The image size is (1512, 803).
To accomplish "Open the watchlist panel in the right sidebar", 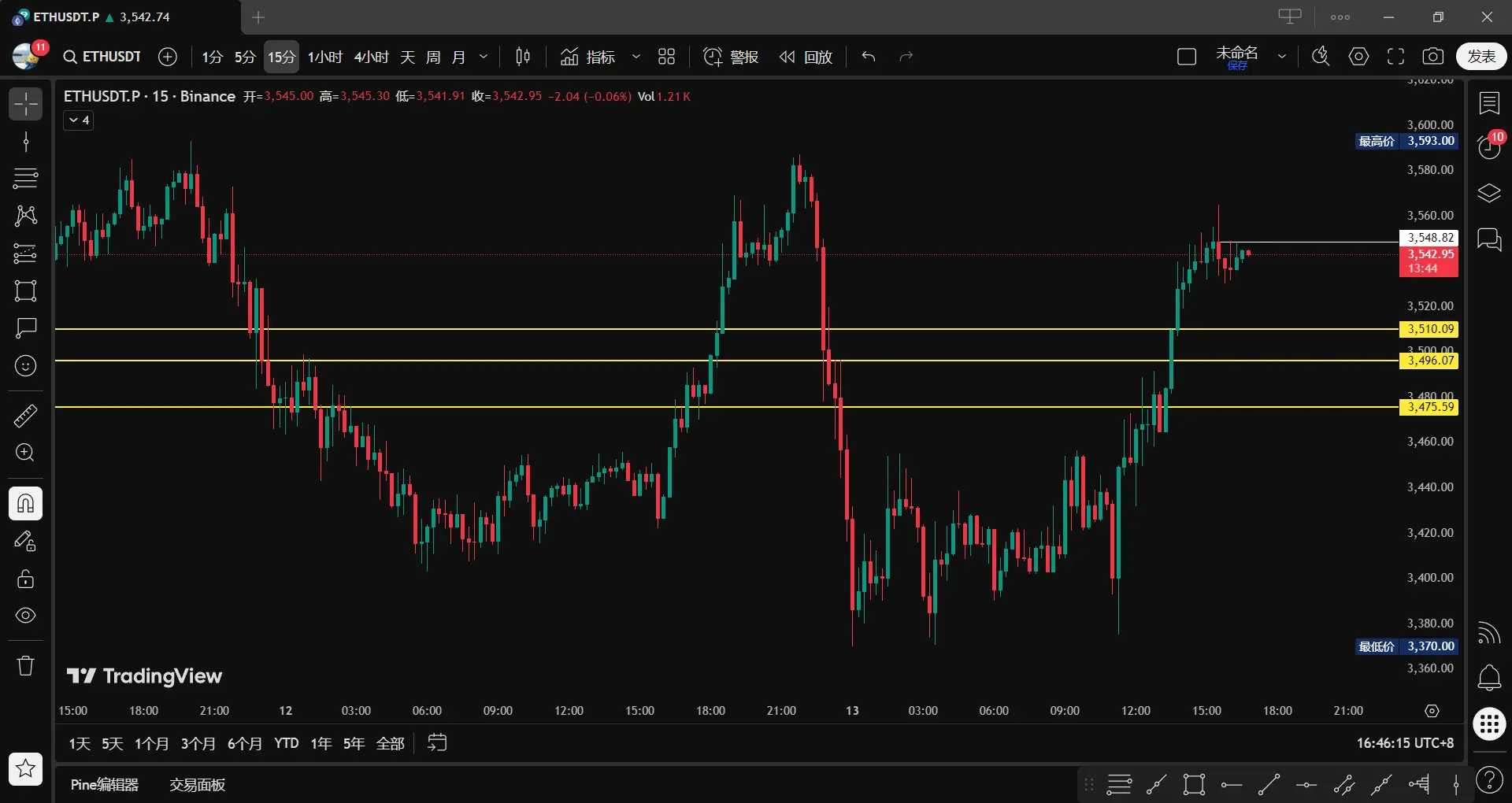I will [x=1489, y=103].
